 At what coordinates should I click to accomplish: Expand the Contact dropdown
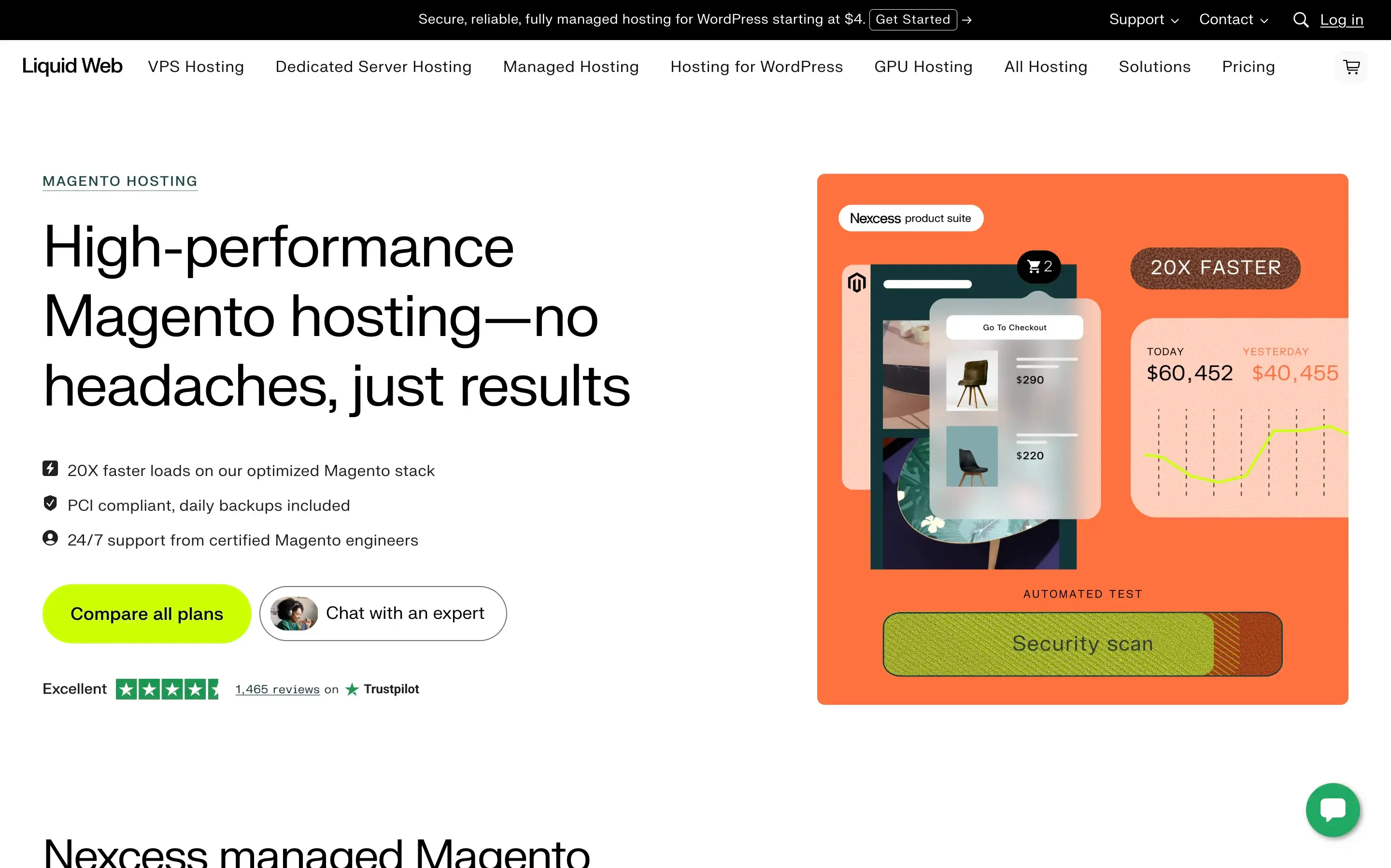(1233, 19)
